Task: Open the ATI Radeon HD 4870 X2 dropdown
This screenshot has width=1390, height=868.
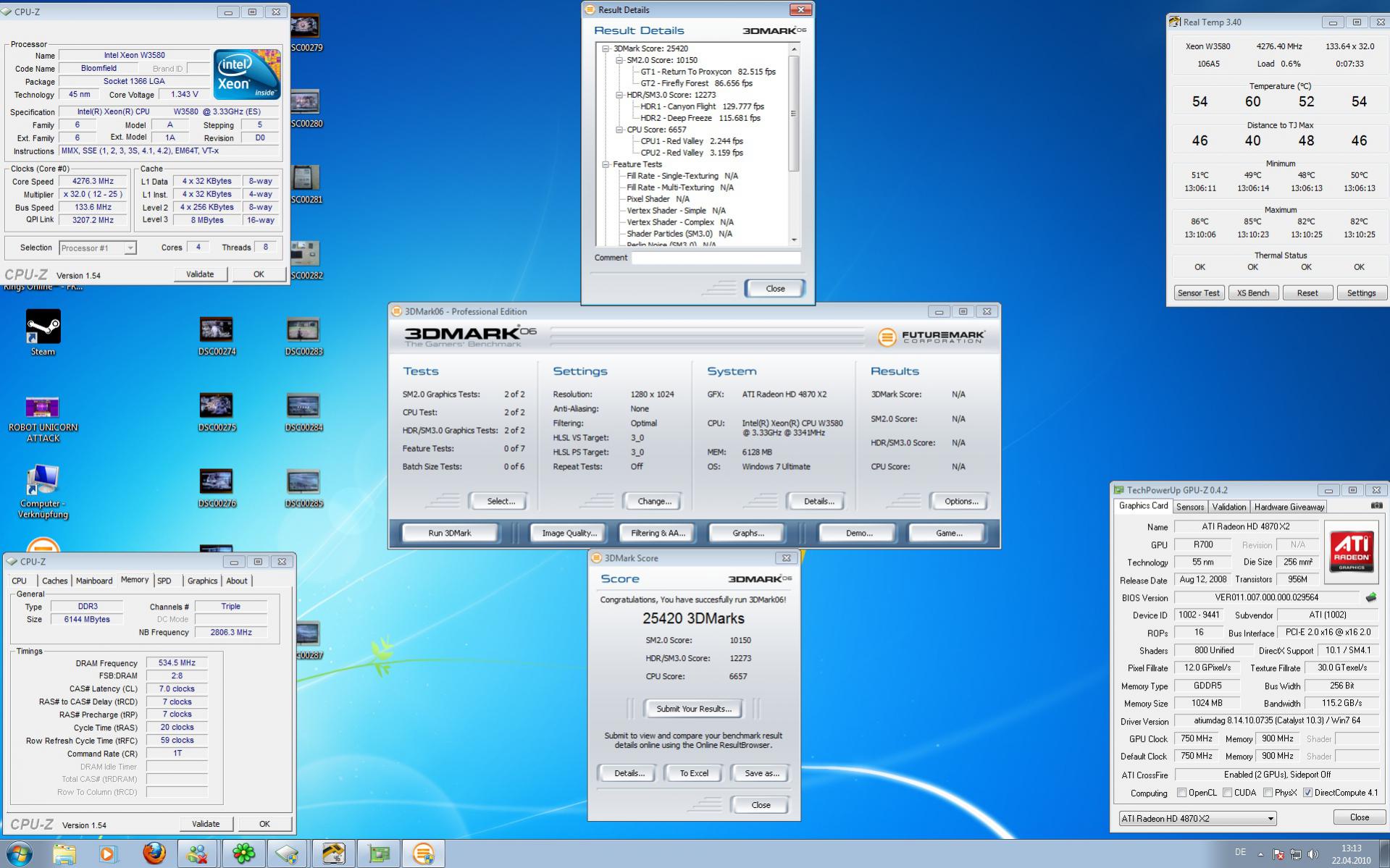Action: pos(1270,819)
